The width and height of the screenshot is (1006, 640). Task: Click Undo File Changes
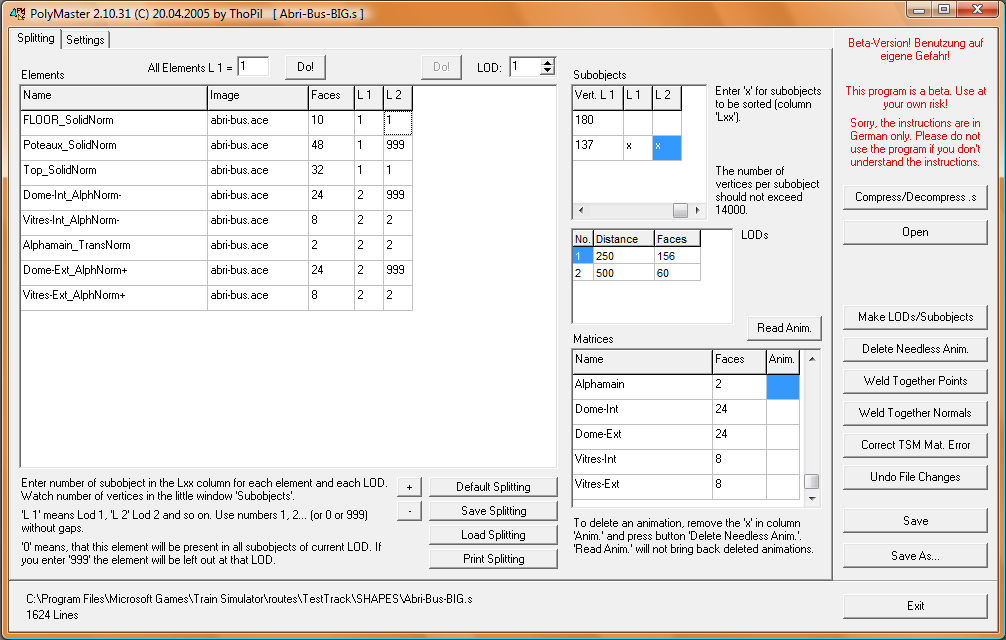click(915, 478)
